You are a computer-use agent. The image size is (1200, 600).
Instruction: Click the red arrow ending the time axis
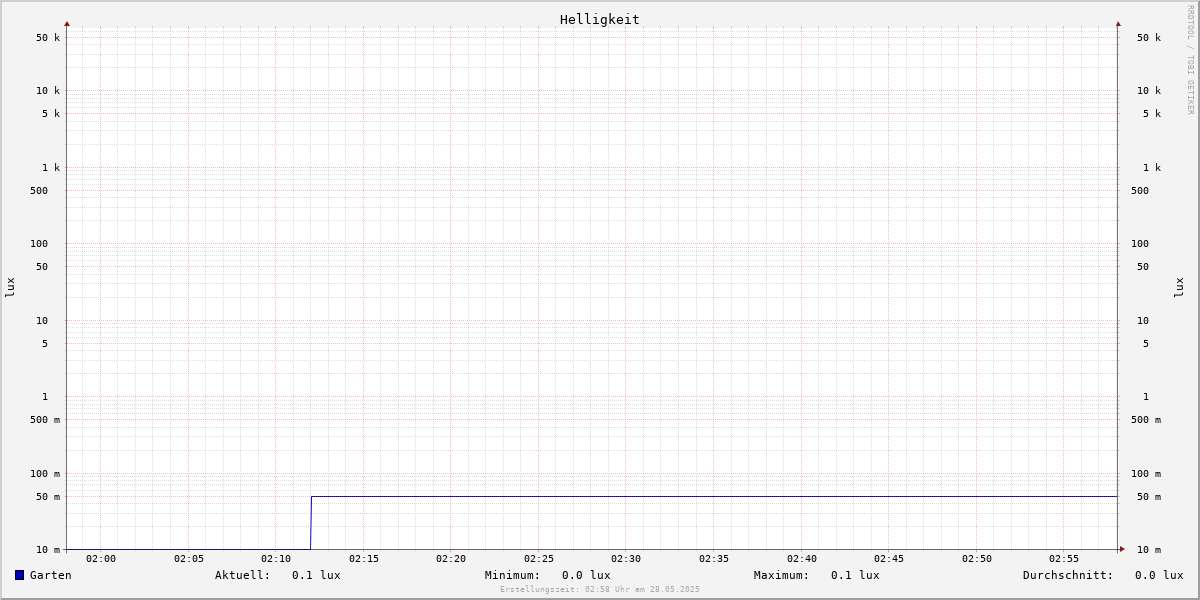click(x=1122, y=549)
